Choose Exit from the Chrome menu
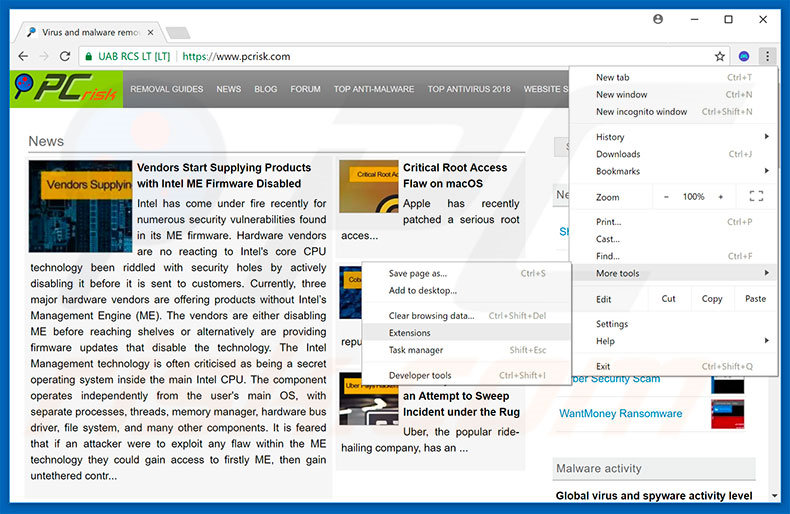Viewport: 790px width, 514px height. click(674, 366)
